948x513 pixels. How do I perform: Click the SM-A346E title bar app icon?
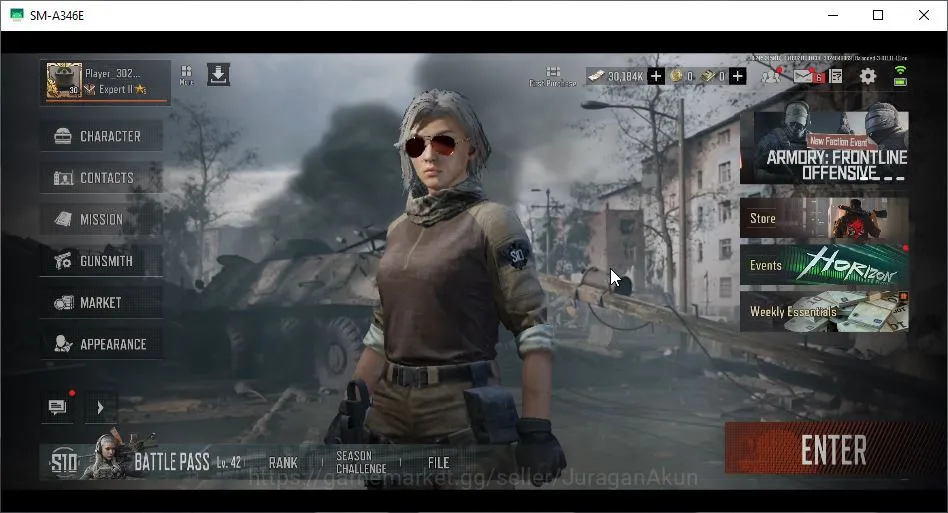(17, 15)
